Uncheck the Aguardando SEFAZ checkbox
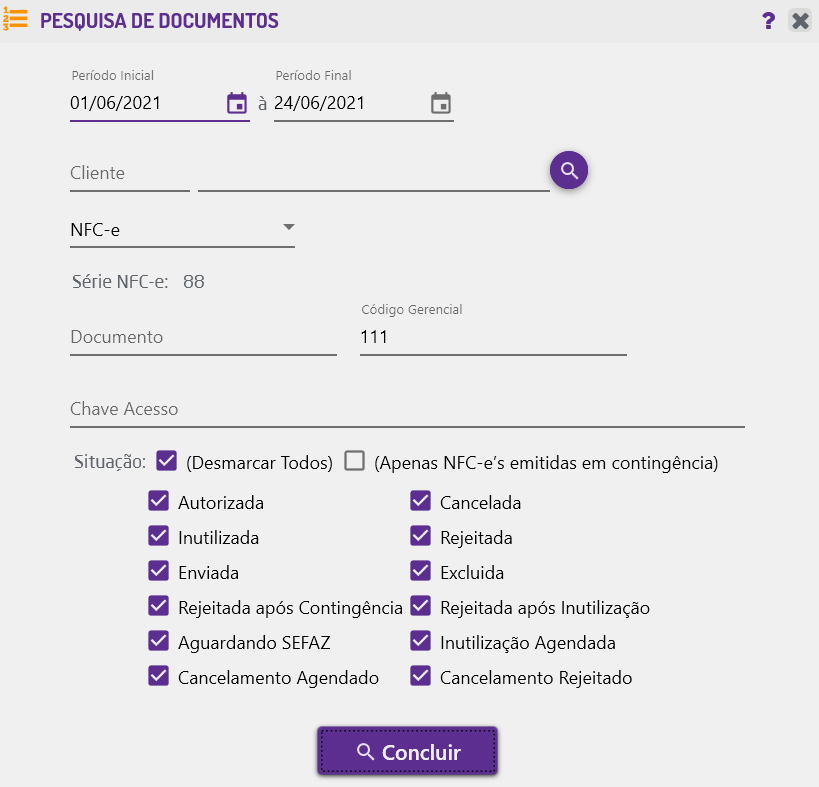This screenshot has height=787, width=819. [x=158, y=641]
